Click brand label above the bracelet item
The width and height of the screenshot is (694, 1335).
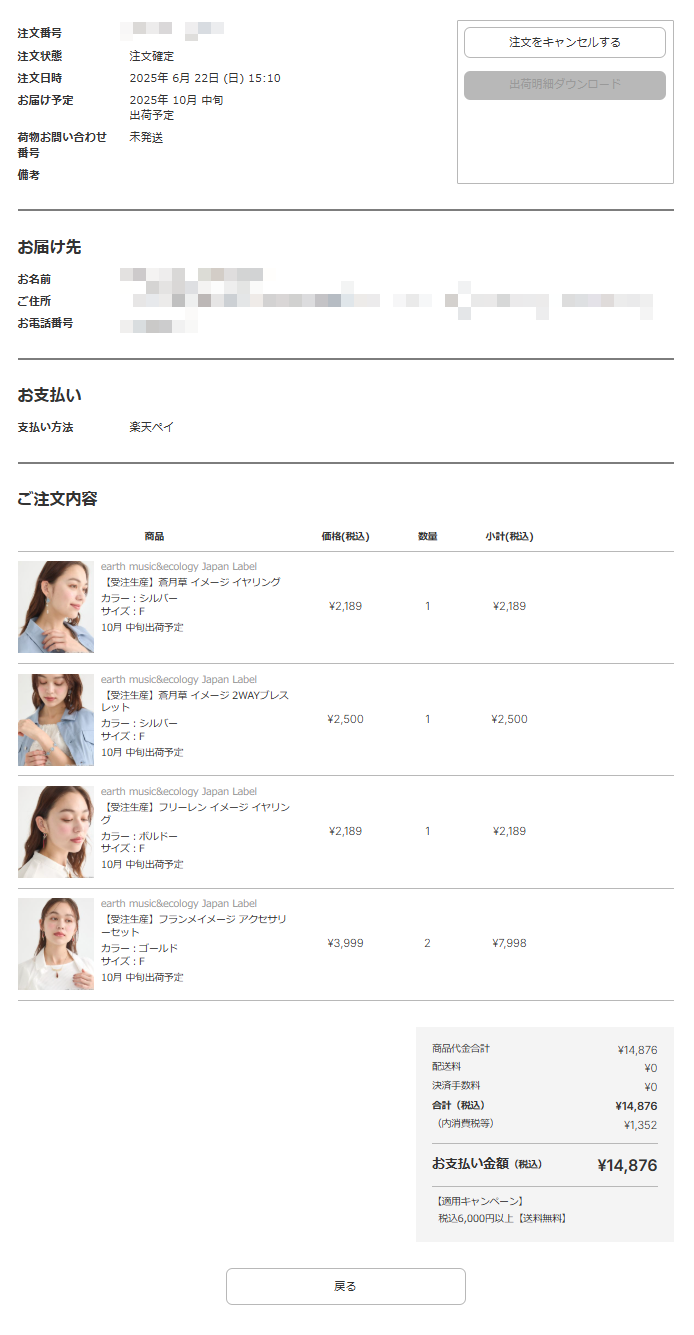(x=179, y=680)
